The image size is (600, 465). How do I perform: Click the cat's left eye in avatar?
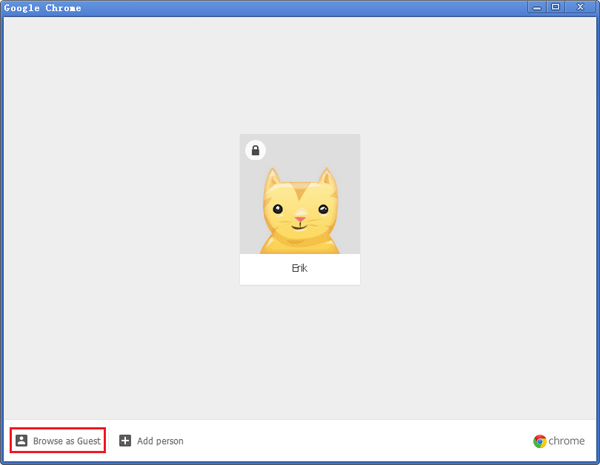point(277,209)
